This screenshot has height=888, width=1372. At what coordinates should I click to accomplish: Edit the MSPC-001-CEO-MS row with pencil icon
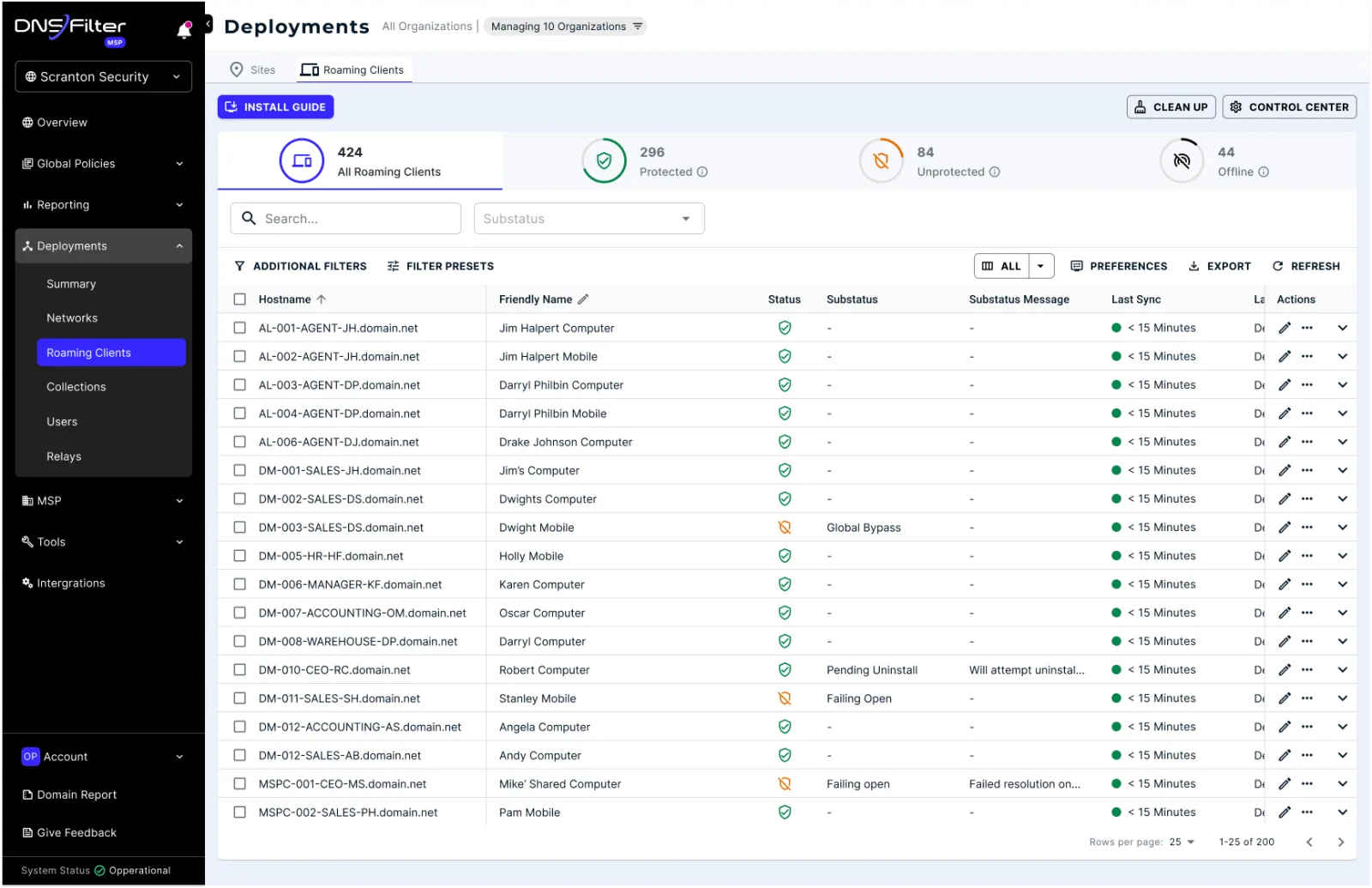tap(1284, 784)
